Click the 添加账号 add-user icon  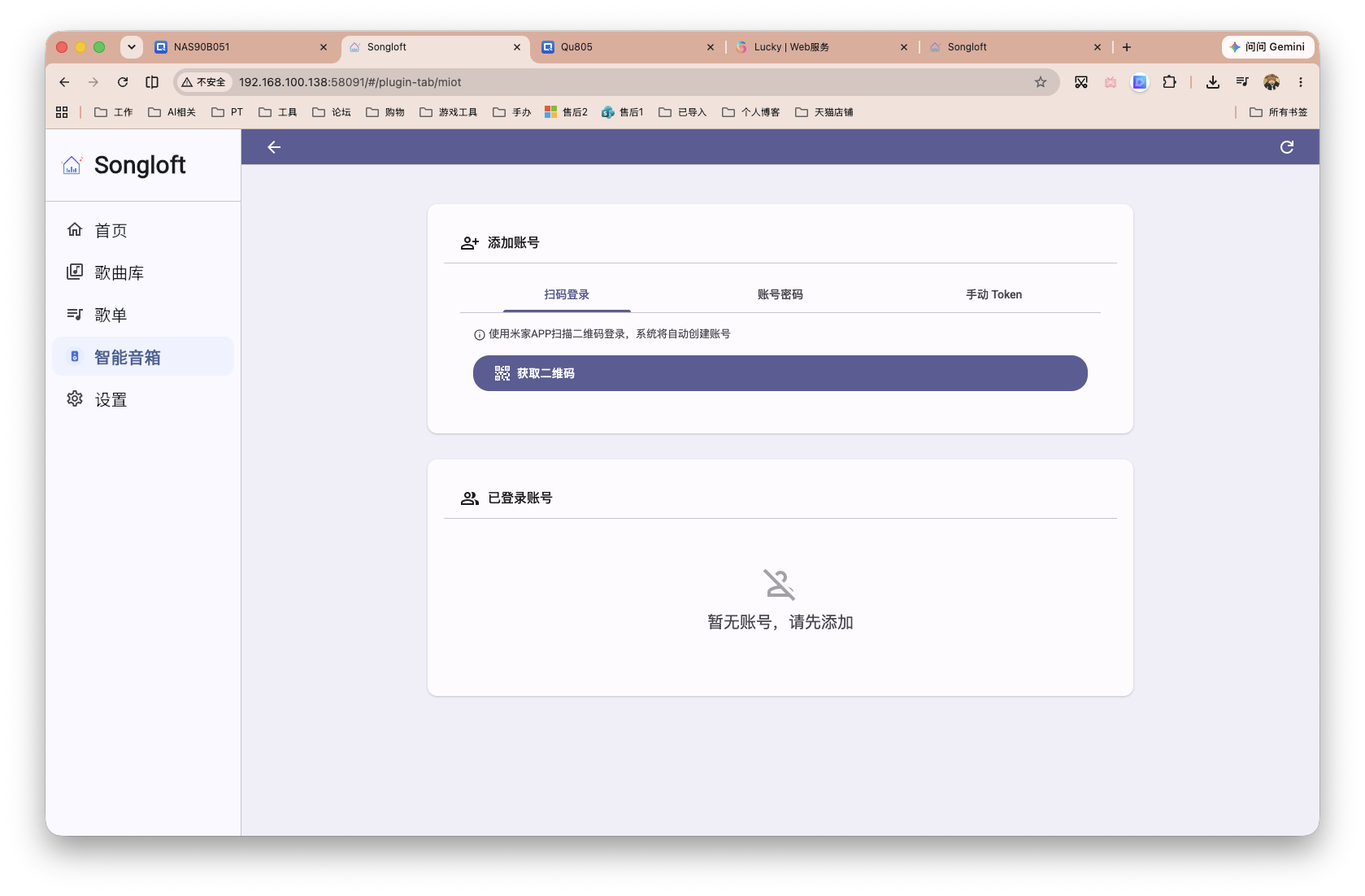tap(470, 242)
